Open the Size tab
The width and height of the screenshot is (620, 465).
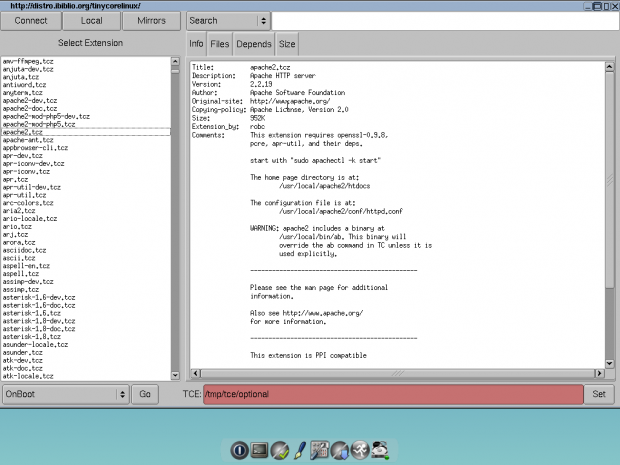pyautogui.click(x=287, y=44)
